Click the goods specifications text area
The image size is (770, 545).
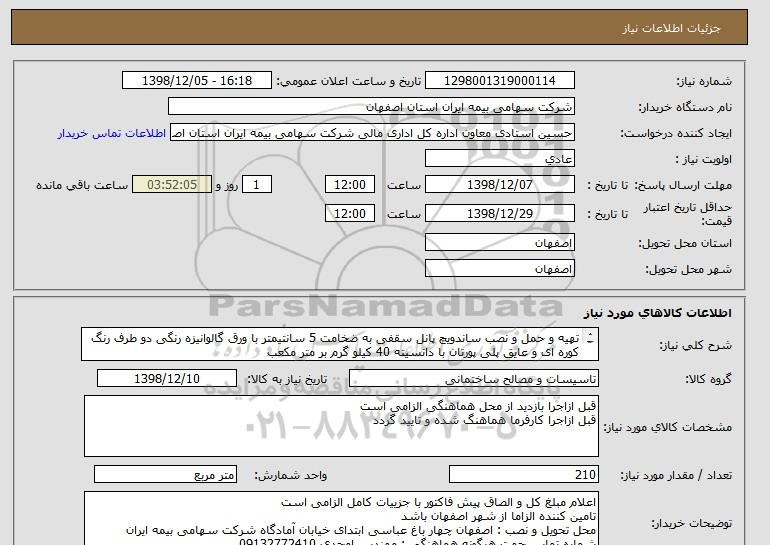click(341, 426)
